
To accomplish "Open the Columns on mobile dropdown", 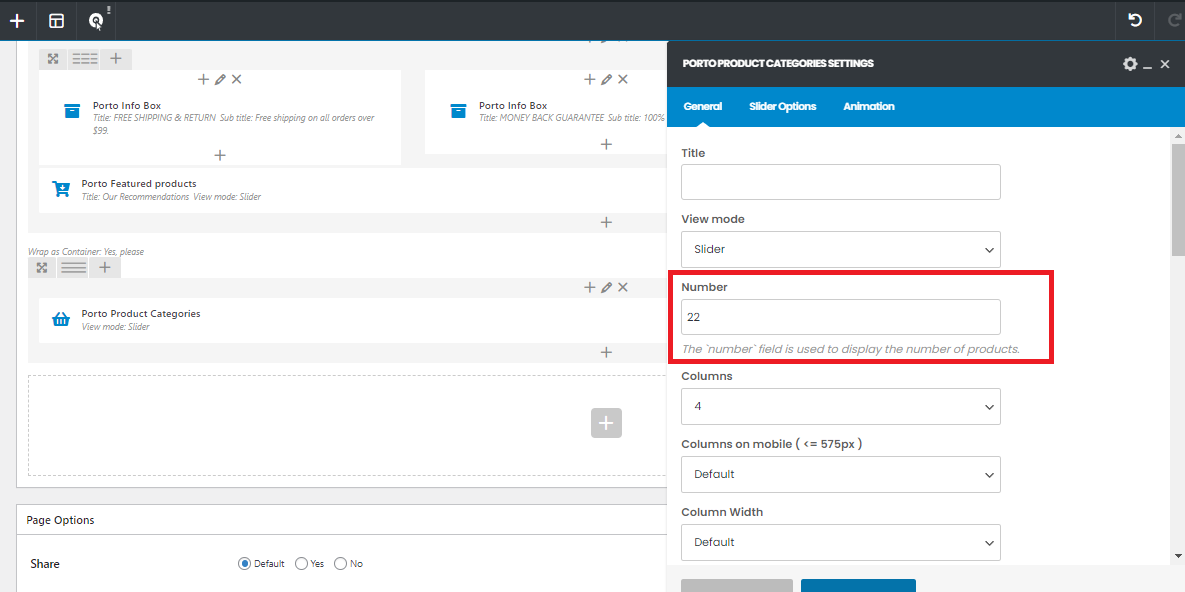I will tap(840, 475).
